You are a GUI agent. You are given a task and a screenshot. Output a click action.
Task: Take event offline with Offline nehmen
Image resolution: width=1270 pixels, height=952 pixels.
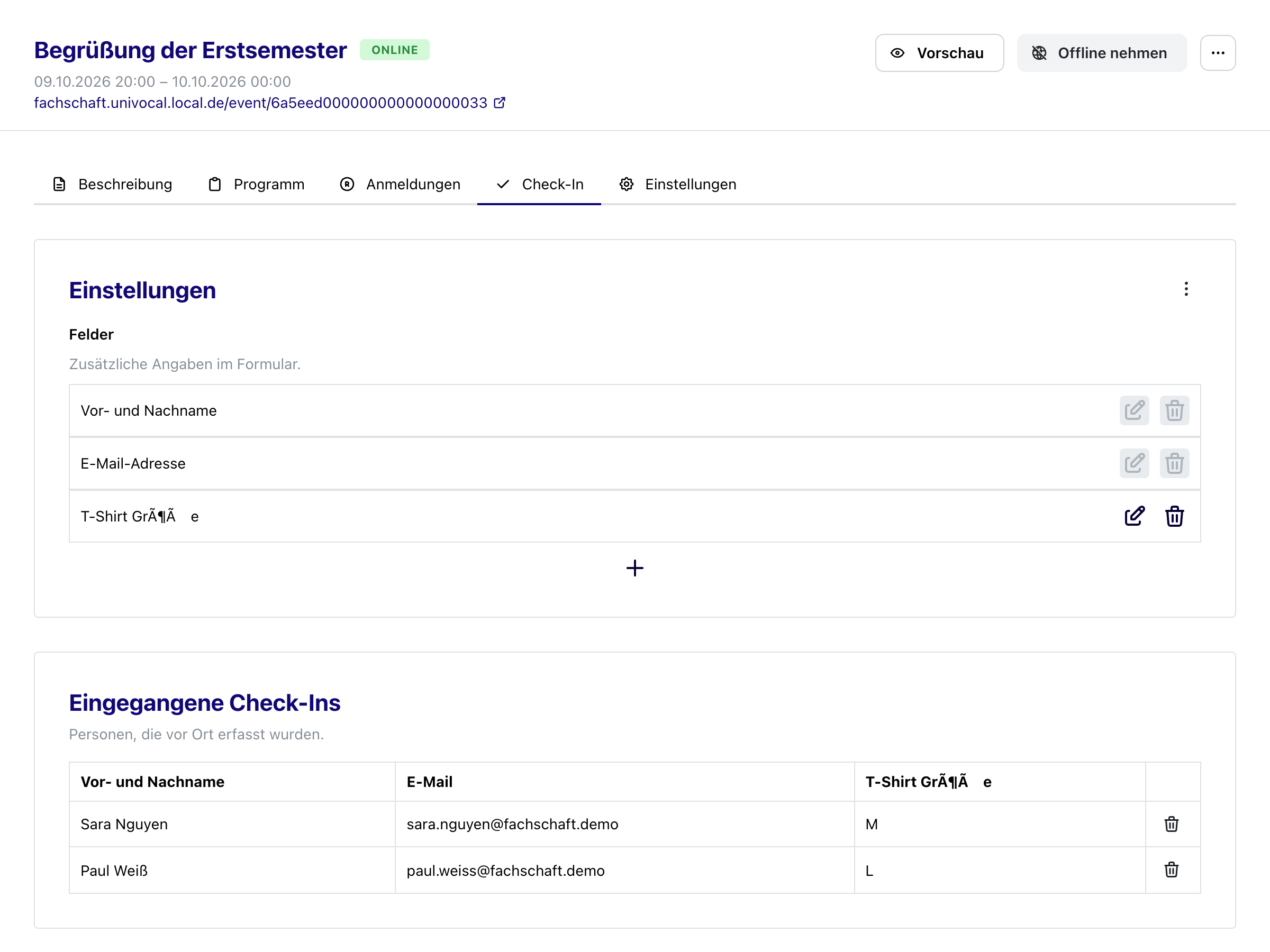(1101, 53)
